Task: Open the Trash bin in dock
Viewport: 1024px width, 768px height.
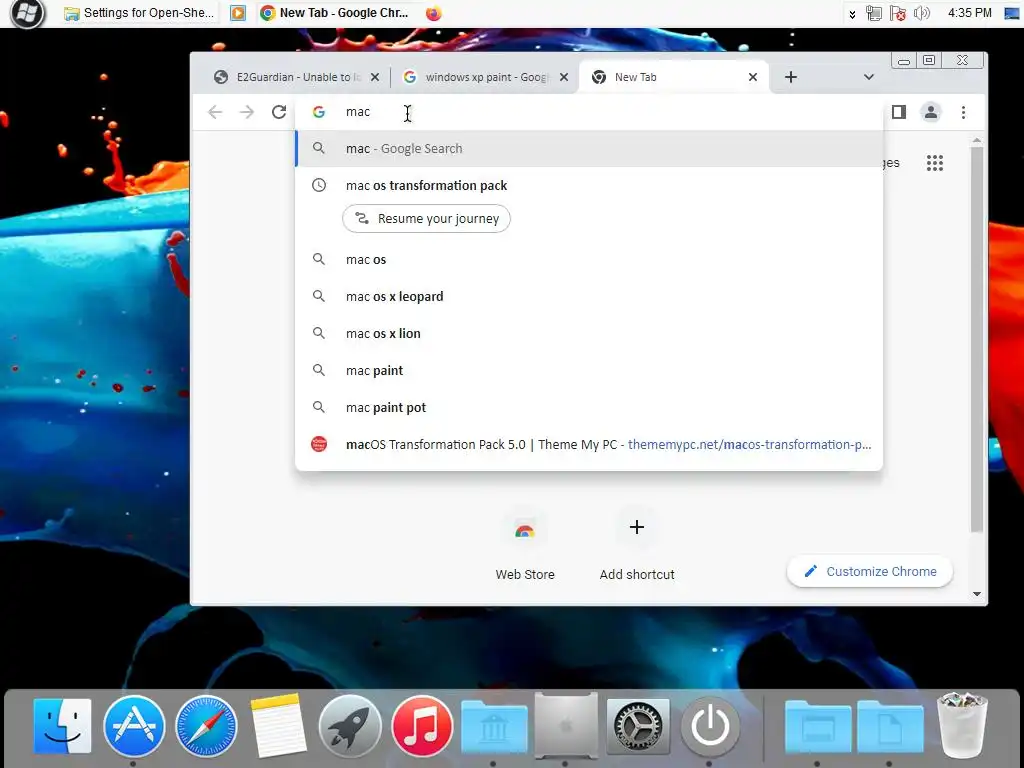Action: point(962,725)
